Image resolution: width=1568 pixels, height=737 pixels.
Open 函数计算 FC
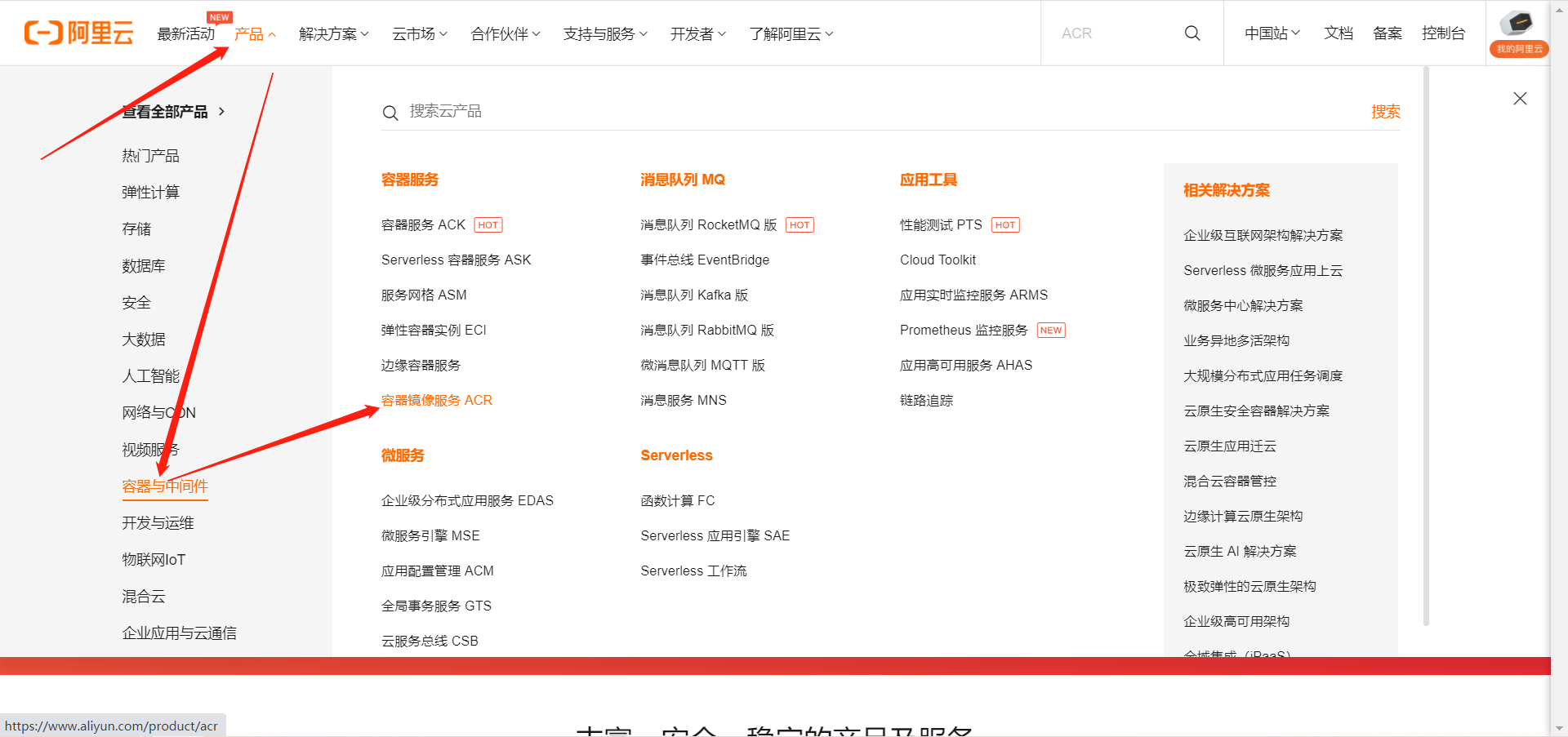678,501
